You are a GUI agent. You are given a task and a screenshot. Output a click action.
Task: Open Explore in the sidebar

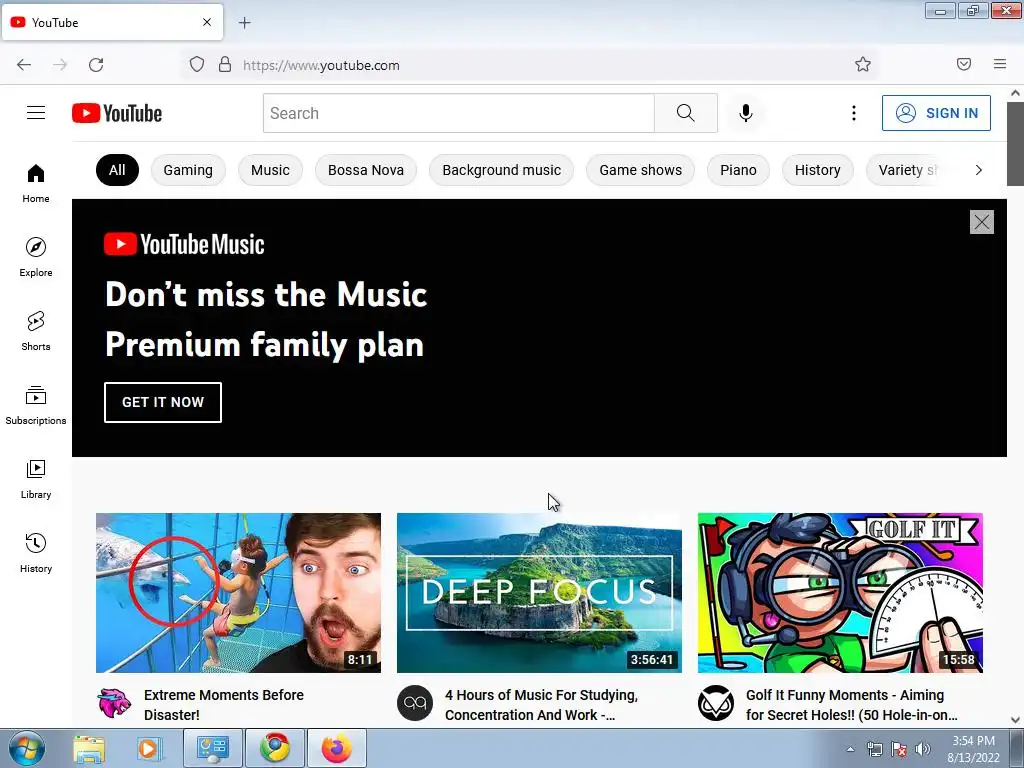tap(36, 257)
